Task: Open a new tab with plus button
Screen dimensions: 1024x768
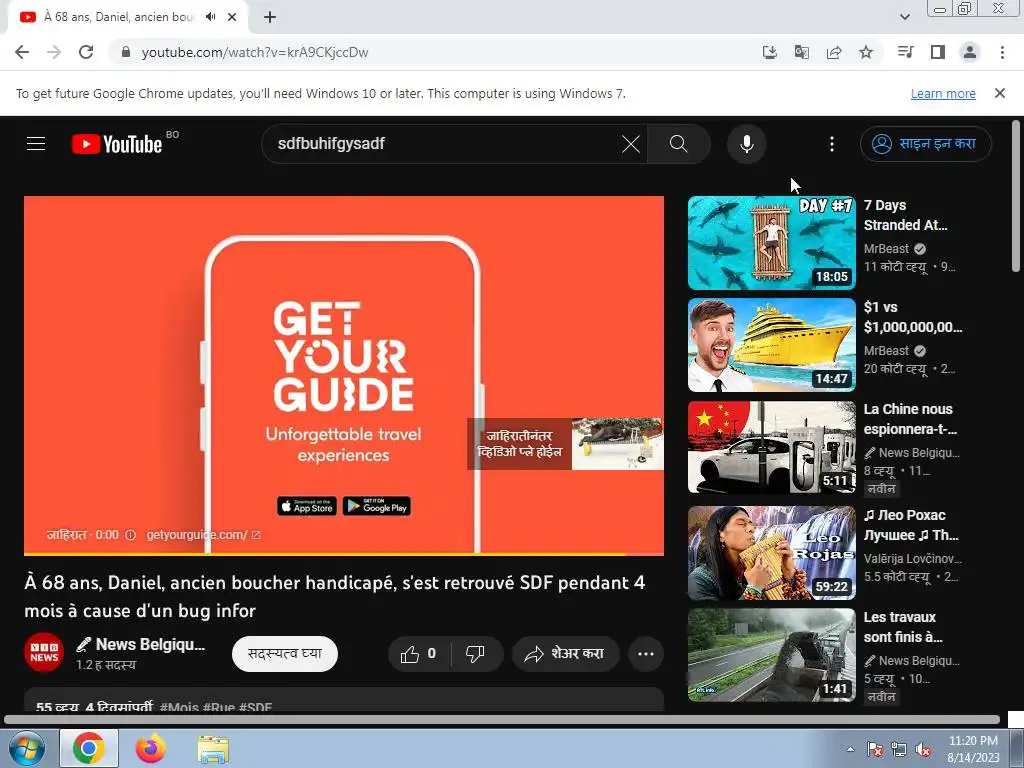Action: 270,17
